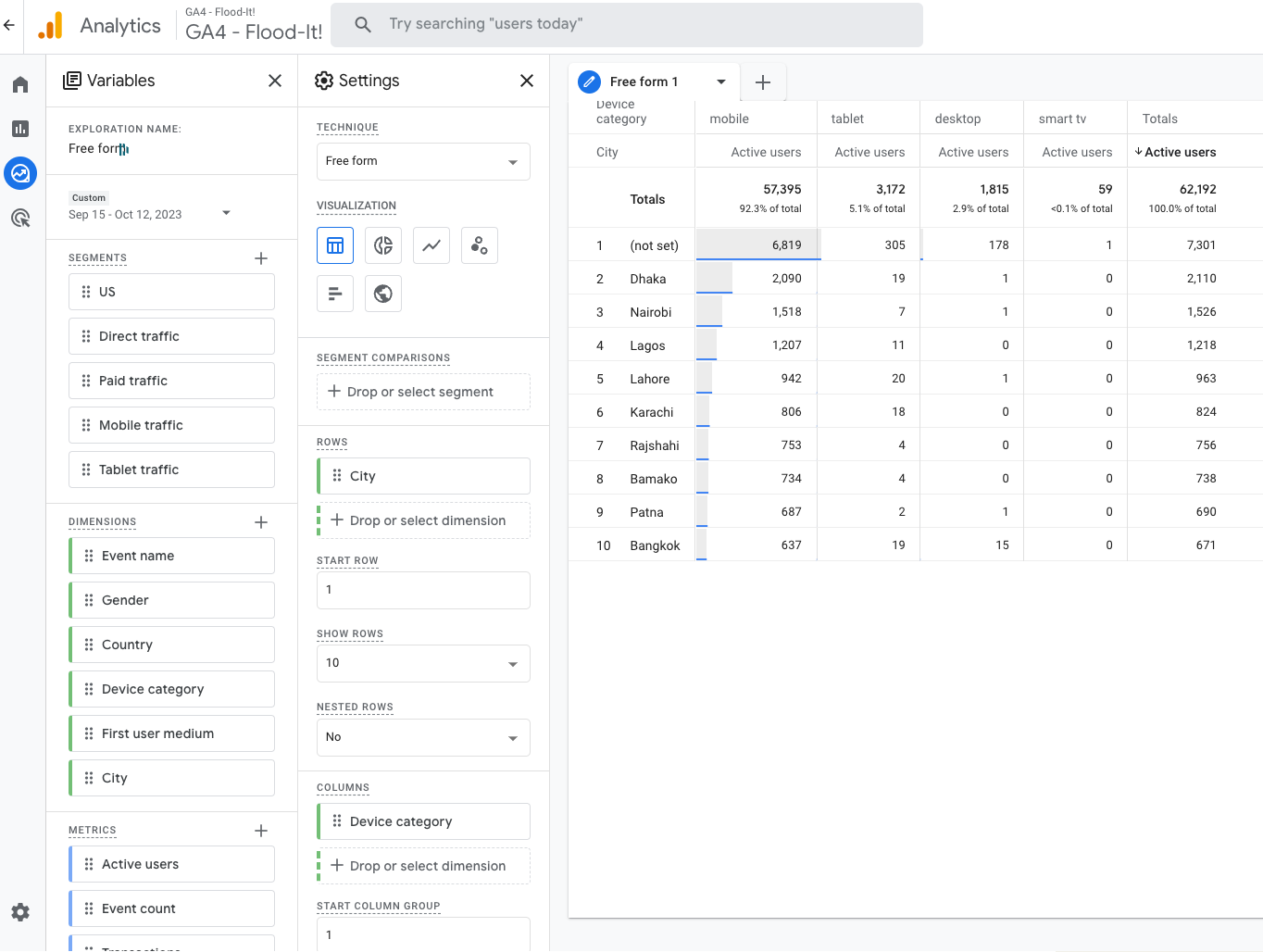The width and height of the screenshot is (1263, 952).
Task: Choose the Geo map visualization
Action: pyautogui.click(x=383, y=294)
